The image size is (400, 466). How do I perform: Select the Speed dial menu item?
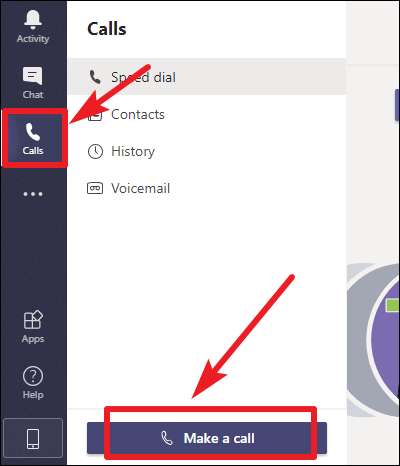(x=207, y=77)
